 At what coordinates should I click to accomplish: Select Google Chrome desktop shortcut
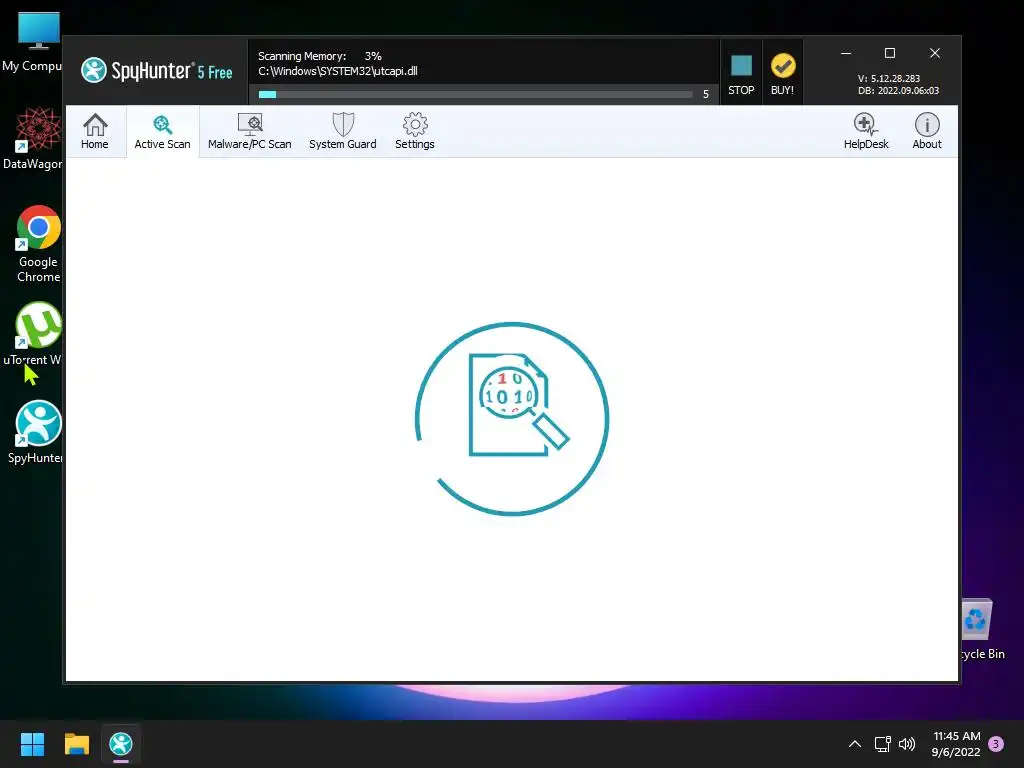coord(38,244)
